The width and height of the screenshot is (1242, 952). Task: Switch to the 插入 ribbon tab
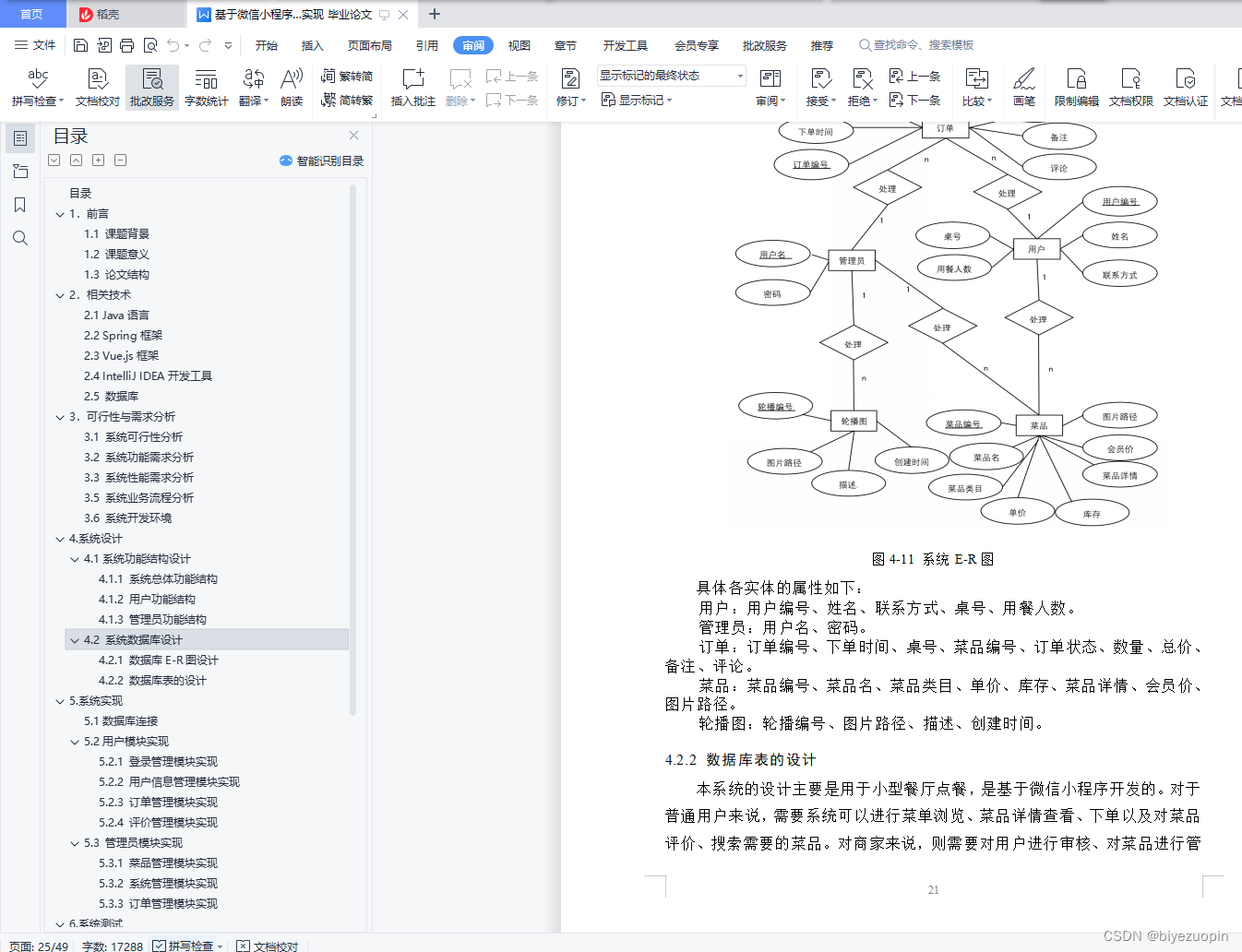(x=313, y=45)
